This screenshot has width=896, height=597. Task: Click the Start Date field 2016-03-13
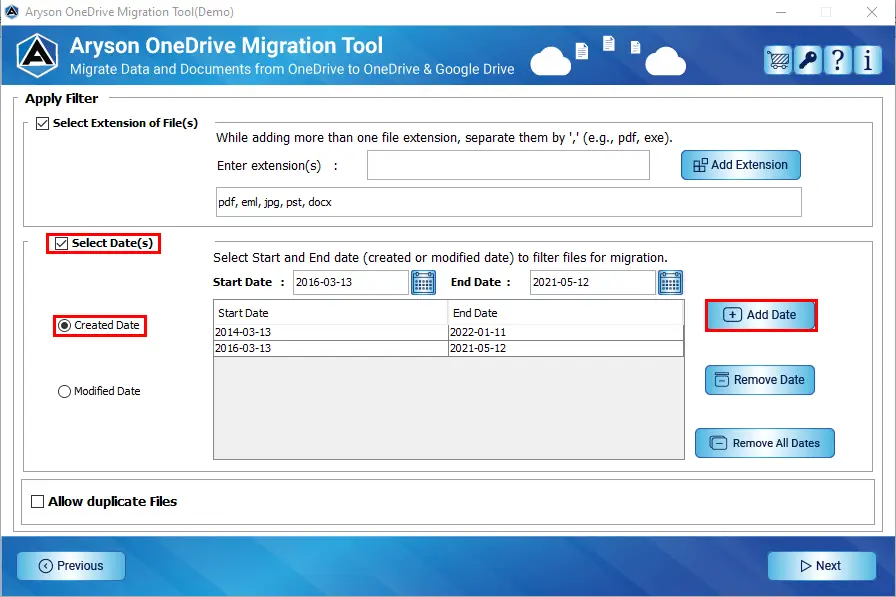click(x=351, y=282)
